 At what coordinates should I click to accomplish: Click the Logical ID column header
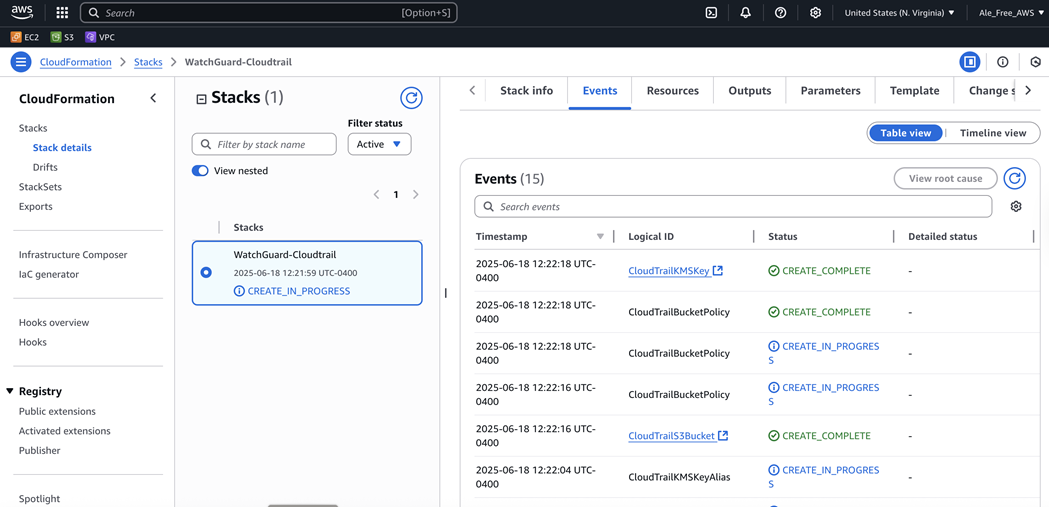pos(651,236)
